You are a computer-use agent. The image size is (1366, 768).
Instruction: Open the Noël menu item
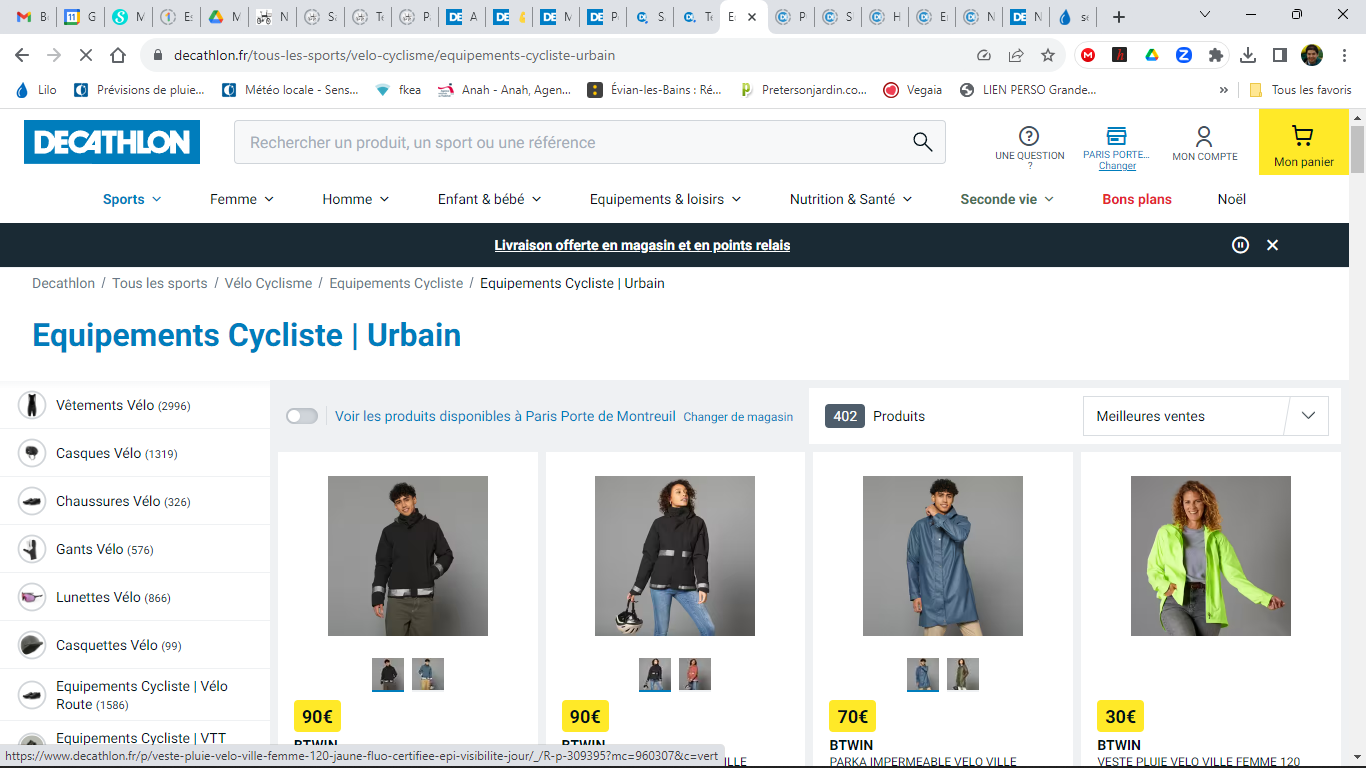coord(1231,199)
